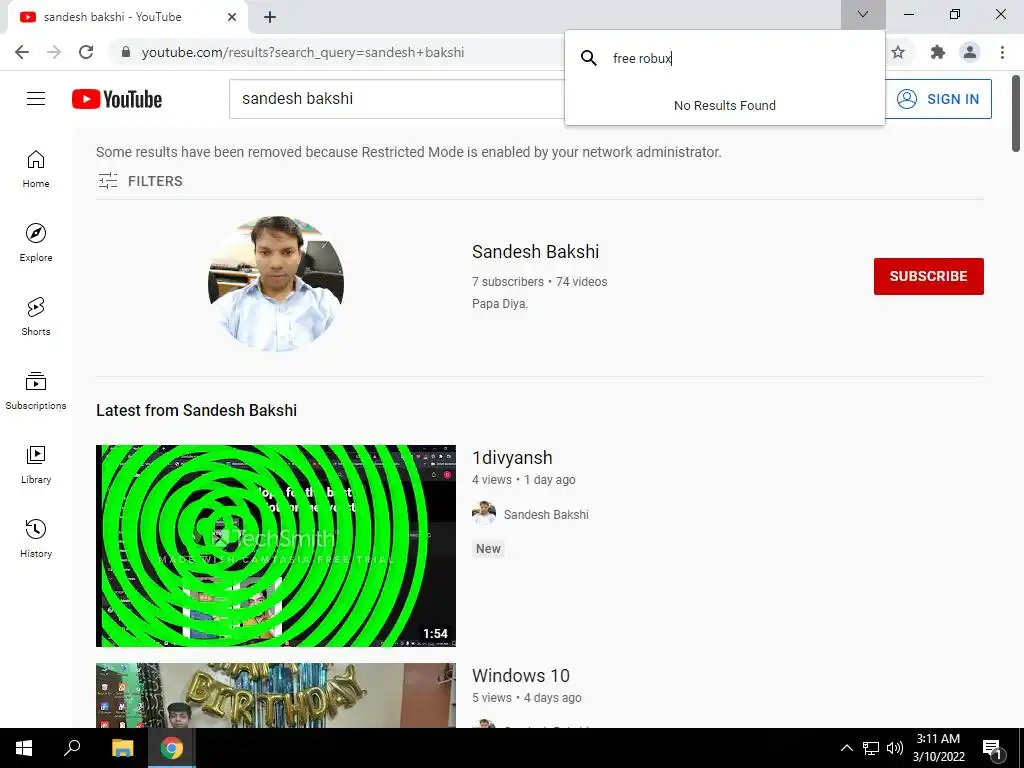Show hidden system tray icons
Image resolution: width=1024 pixels, height=768 pixels.
point(846,748)
